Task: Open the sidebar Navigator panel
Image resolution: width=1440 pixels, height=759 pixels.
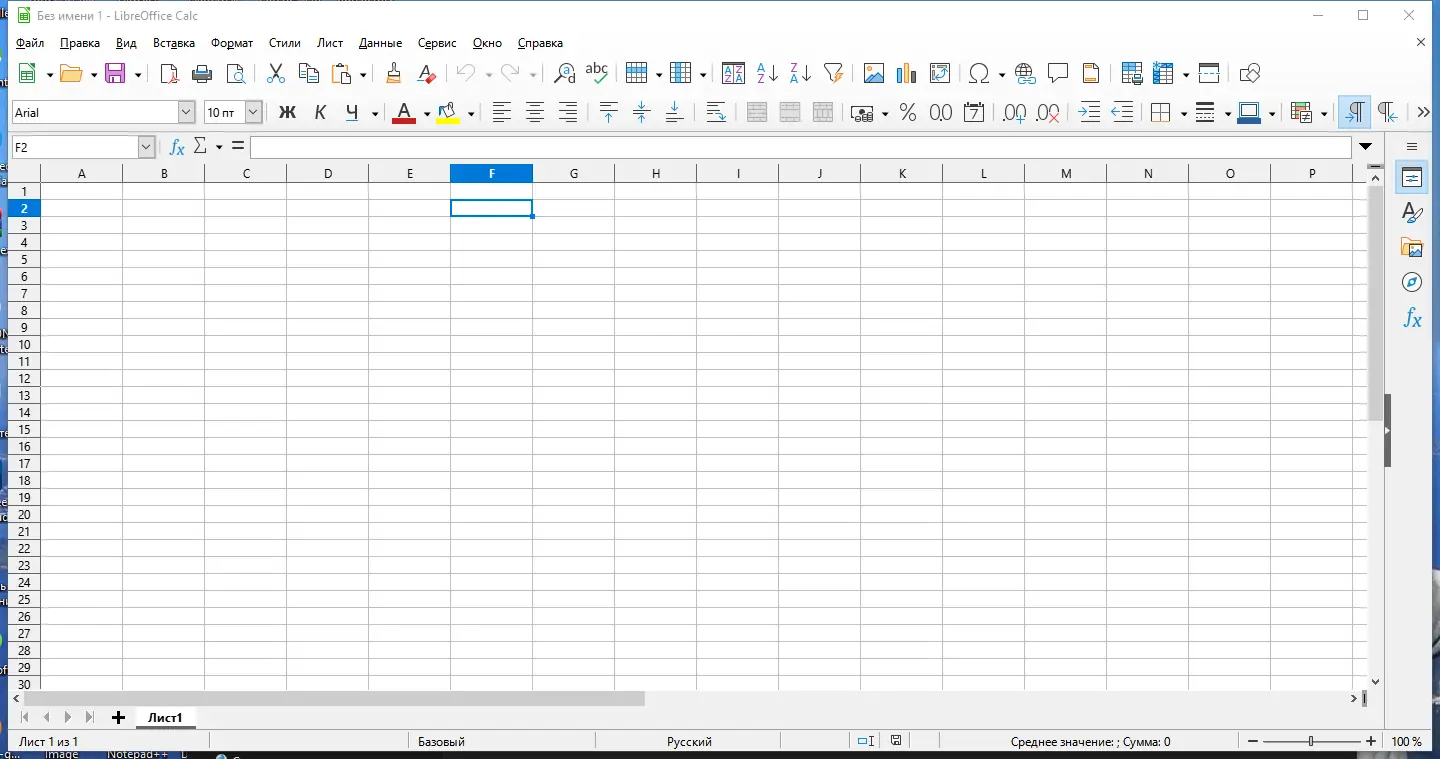Action: coord(1412,282)
